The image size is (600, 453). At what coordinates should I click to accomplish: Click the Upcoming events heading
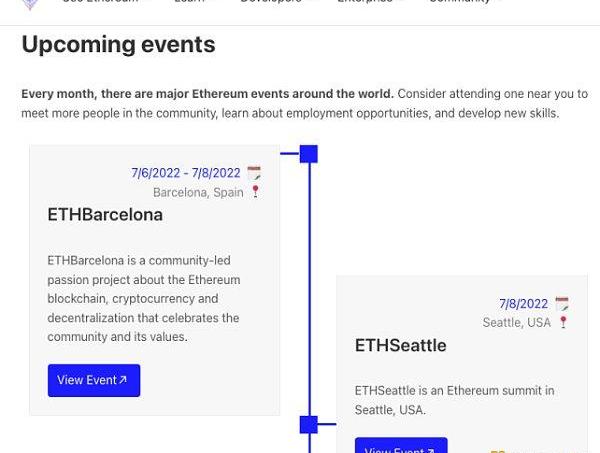click(x=118, y=45)
